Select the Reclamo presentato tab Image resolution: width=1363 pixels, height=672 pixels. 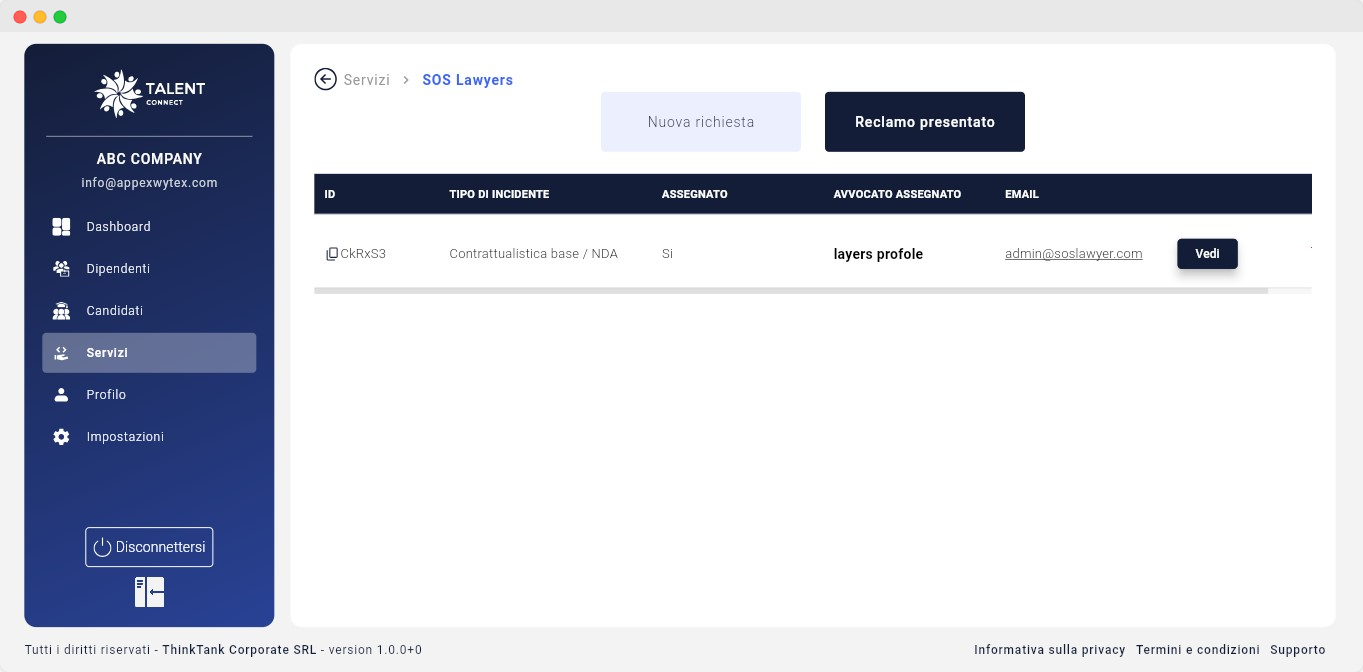point(924,122)
